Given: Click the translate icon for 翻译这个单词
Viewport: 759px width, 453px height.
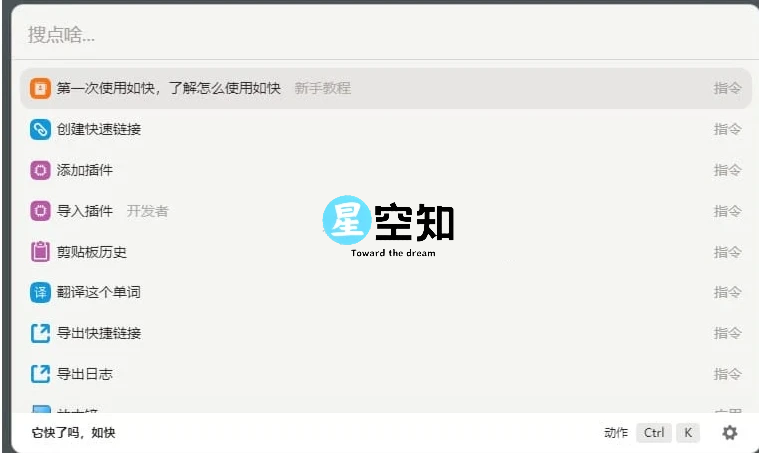Looking at the screenshot, I should (40, 292).
